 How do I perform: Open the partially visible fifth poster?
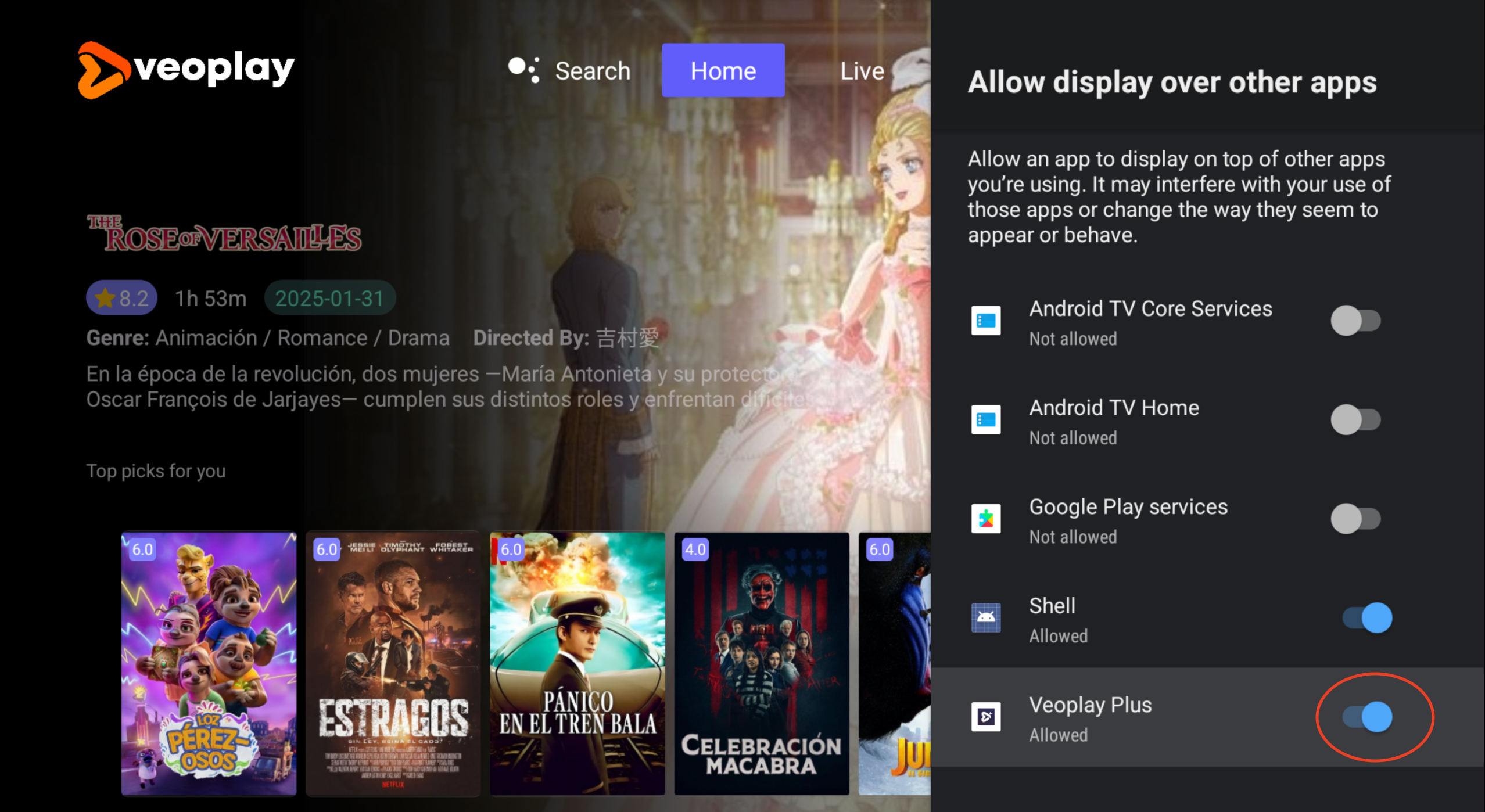[895, 663]
